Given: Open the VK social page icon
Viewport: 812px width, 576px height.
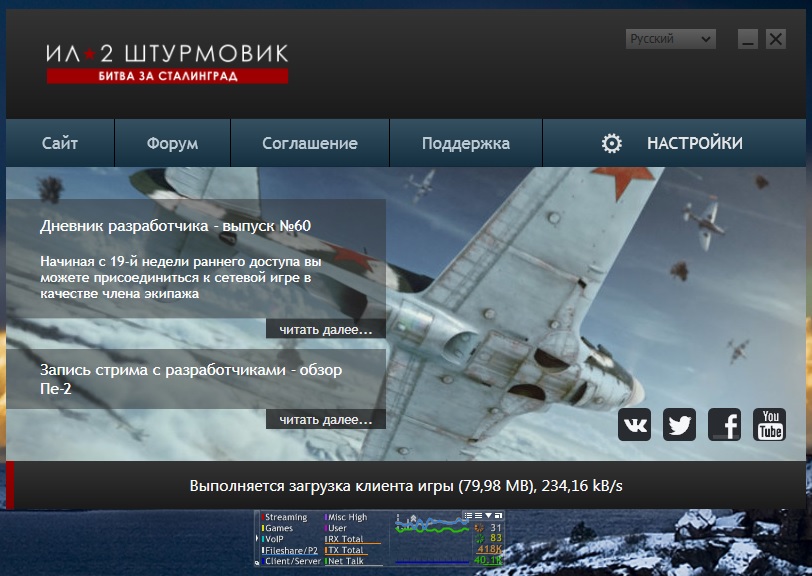Looking at the screenshot, I should [x=634, y=425].
